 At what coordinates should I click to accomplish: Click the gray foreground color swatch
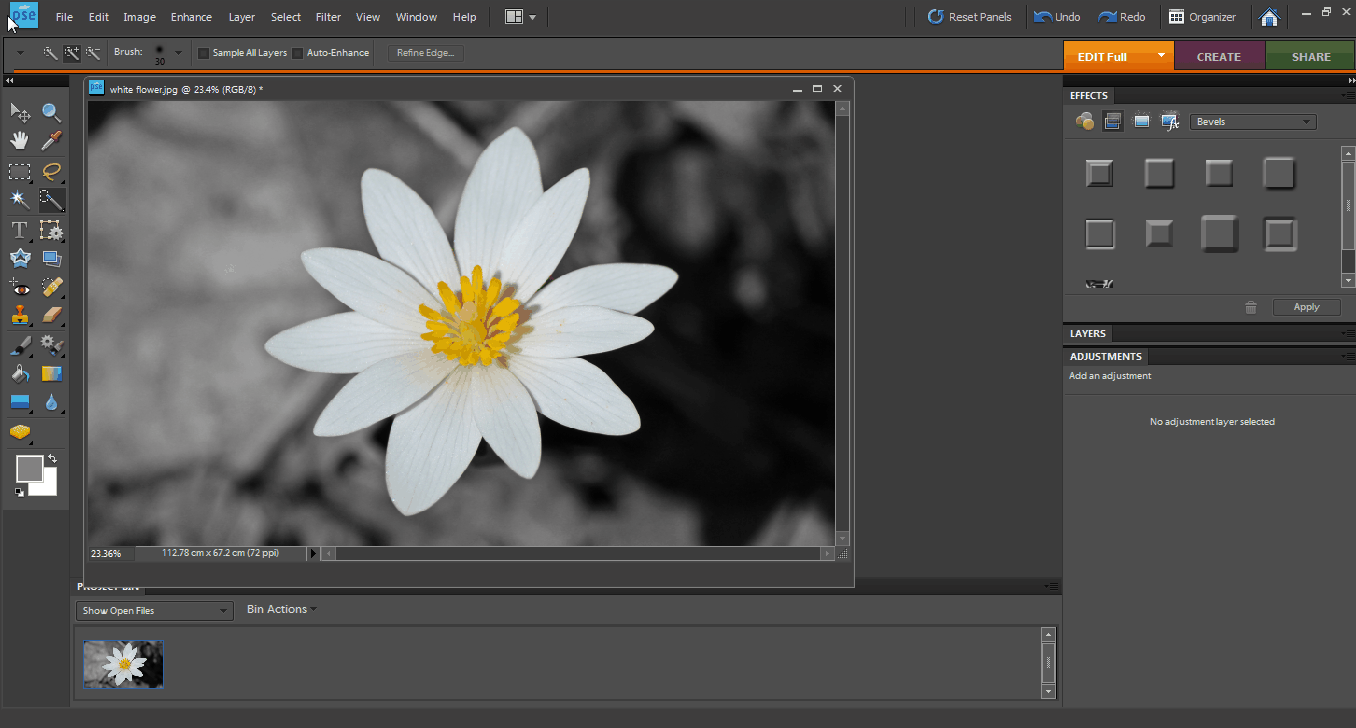[x=28, y=467]
